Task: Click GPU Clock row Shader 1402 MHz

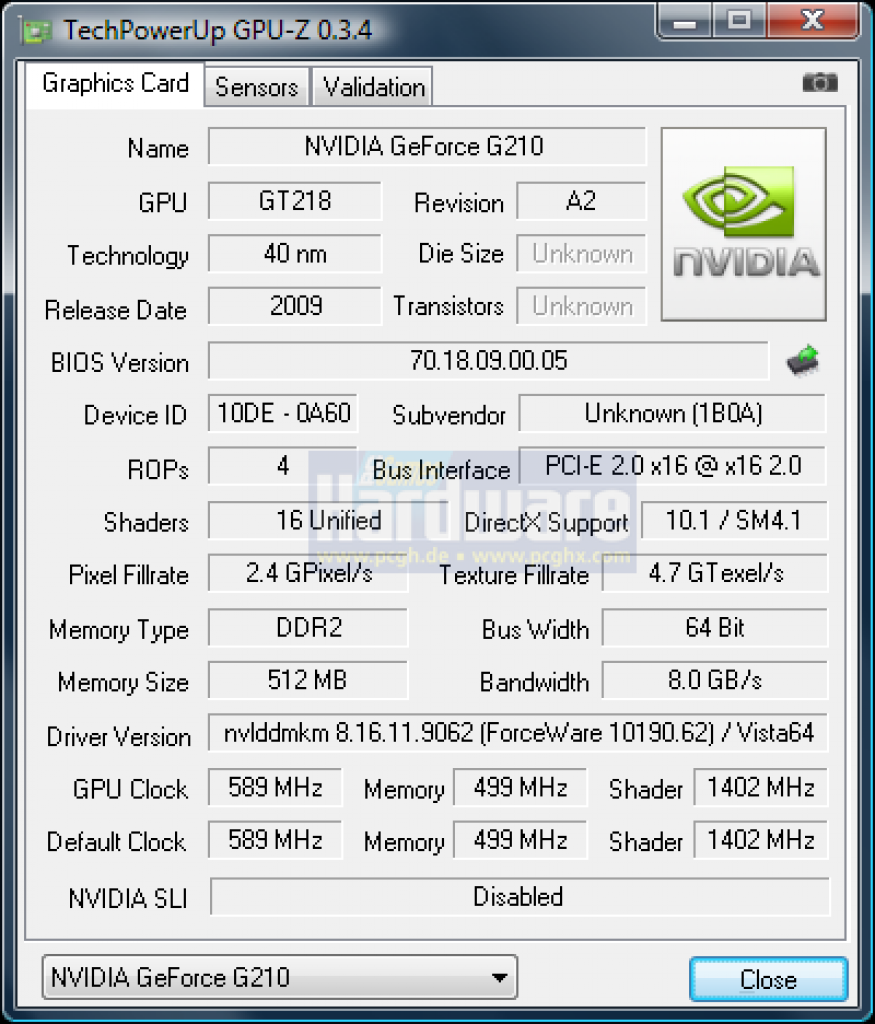Action: coord(761,787)
